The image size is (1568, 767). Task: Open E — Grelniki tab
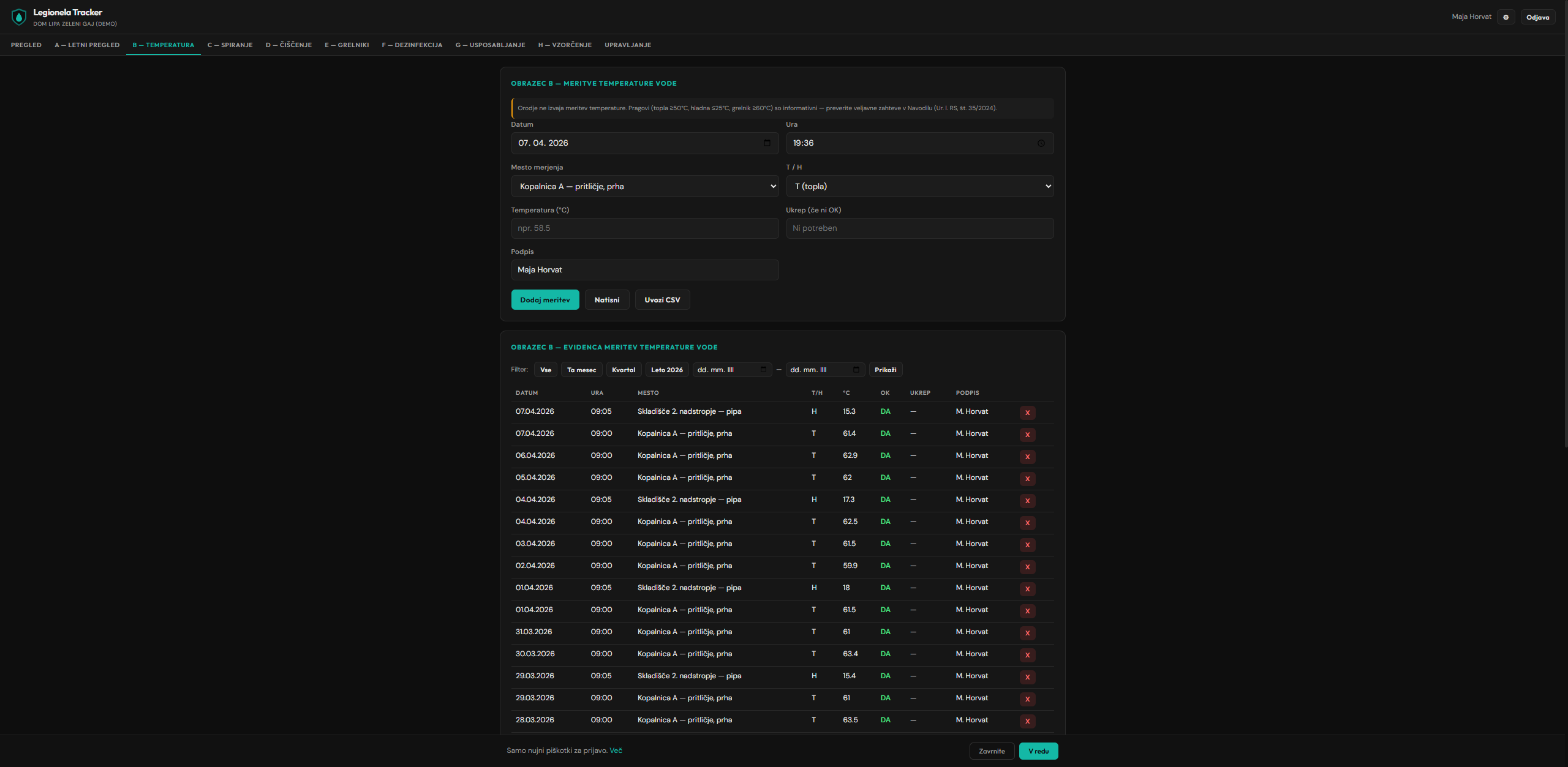coord(347,45)
